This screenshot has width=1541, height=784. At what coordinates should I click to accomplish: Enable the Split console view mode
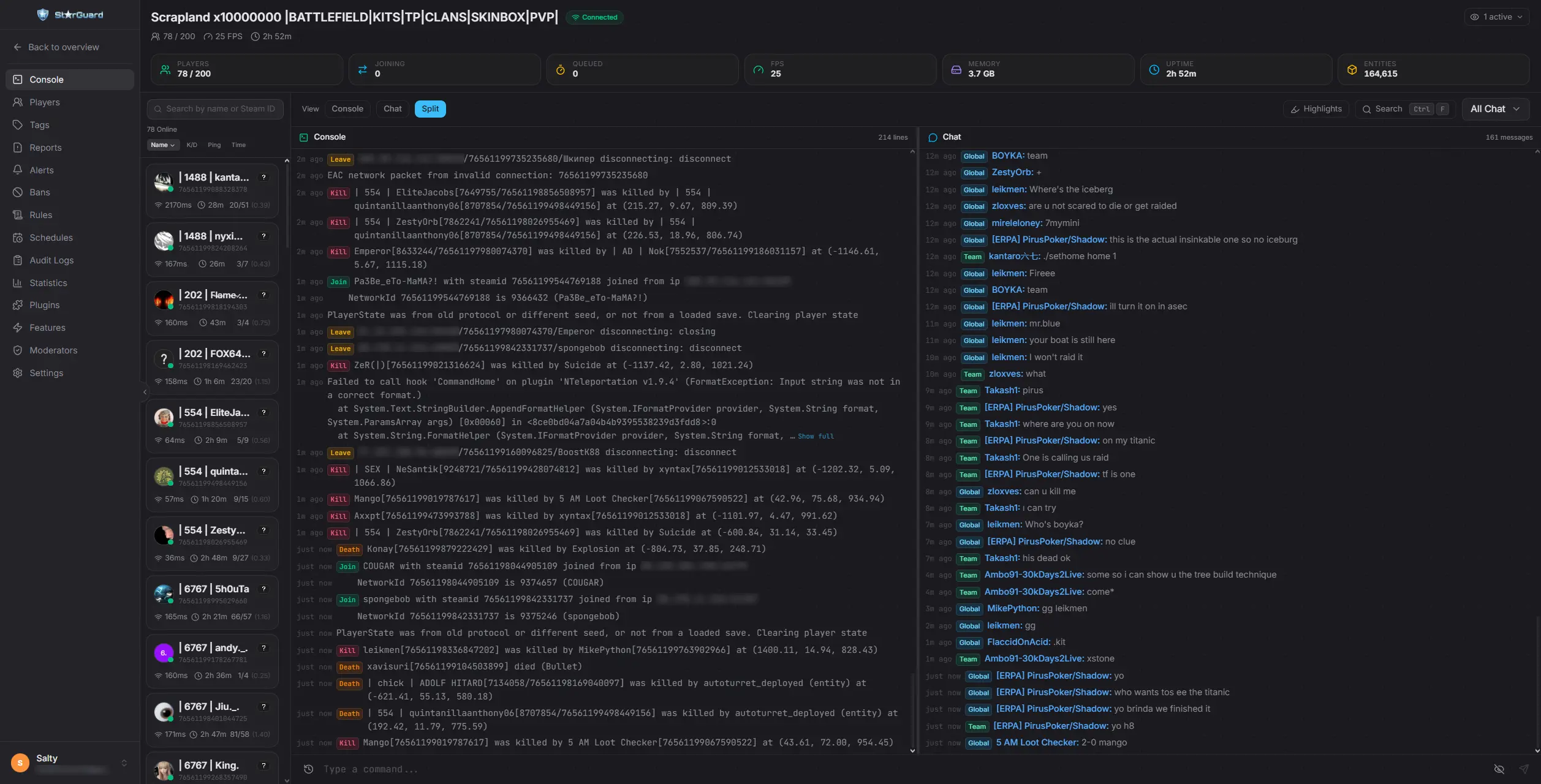(430, 108)
